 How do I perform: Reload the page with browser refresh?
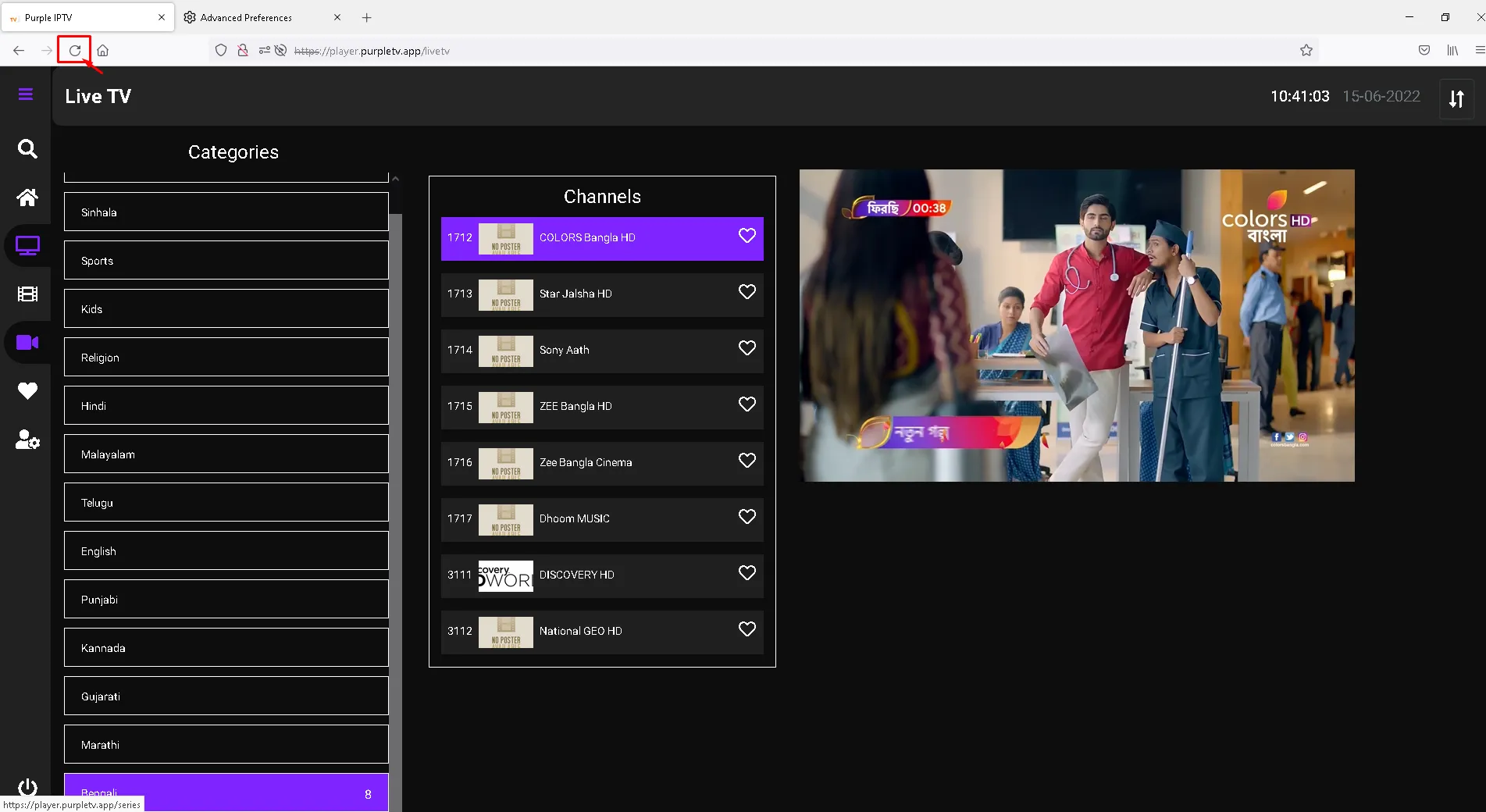[x=75, y=51]
